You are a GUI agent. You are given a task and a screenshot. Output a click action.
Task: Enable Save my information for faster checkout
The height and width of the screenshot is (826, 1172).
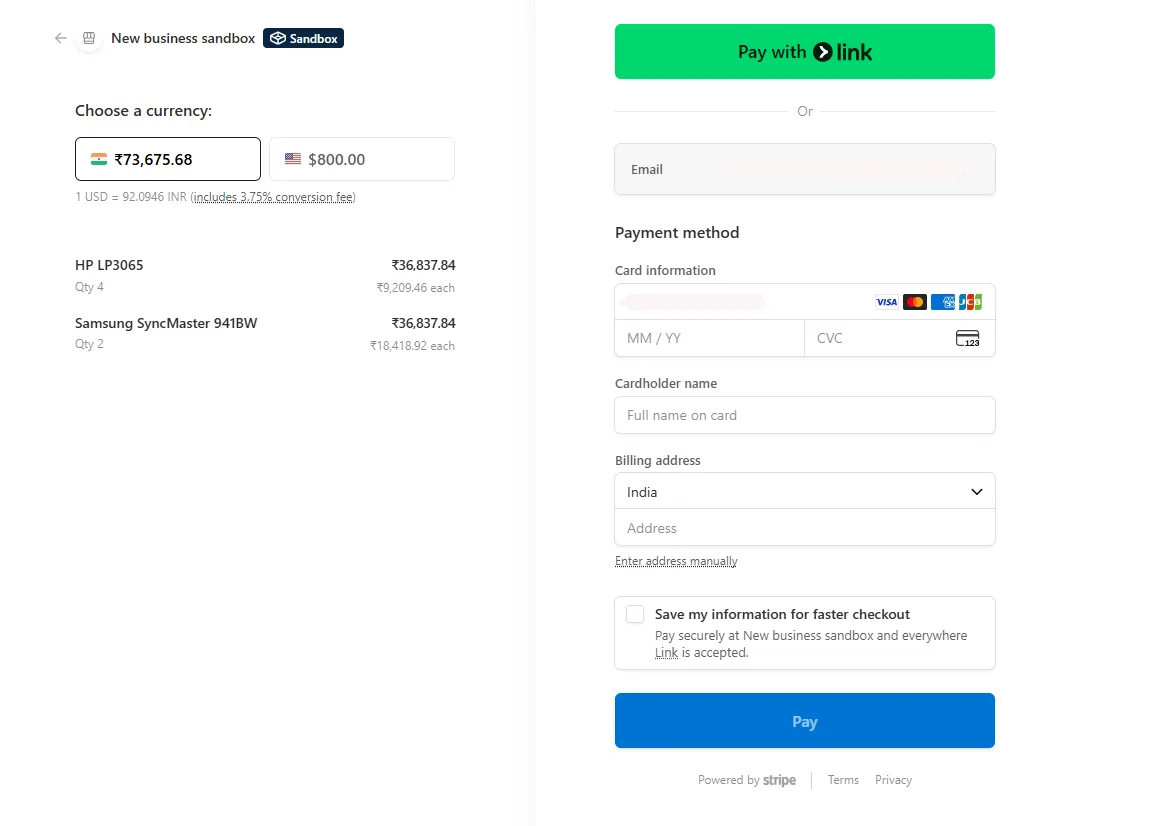[635, 615]
